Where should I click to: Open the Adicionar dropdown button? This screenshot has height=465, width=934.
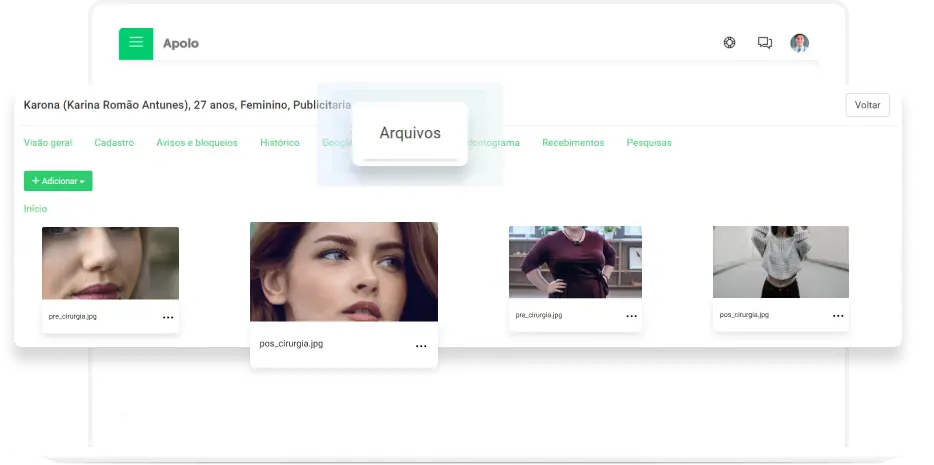tap(58, 181)
